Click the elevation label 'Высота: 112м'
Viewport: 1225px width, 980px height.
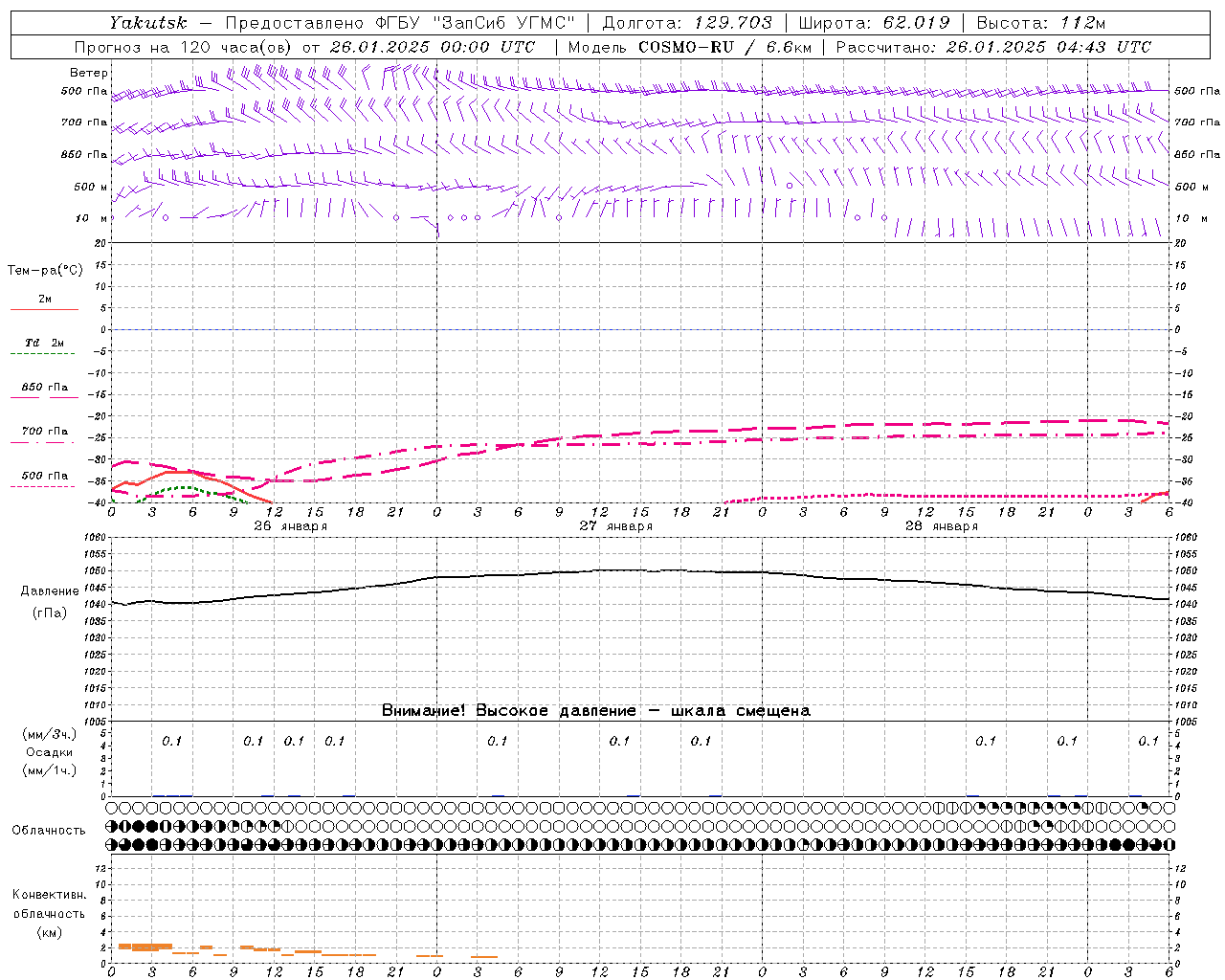coord(1043,23)
